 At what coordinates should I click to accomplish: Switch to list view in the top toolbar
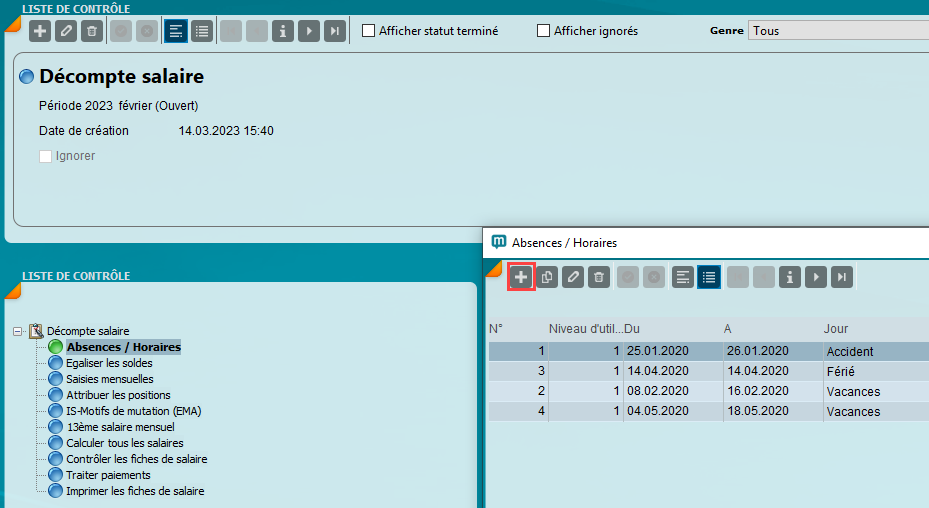click(x=202, y=31)
